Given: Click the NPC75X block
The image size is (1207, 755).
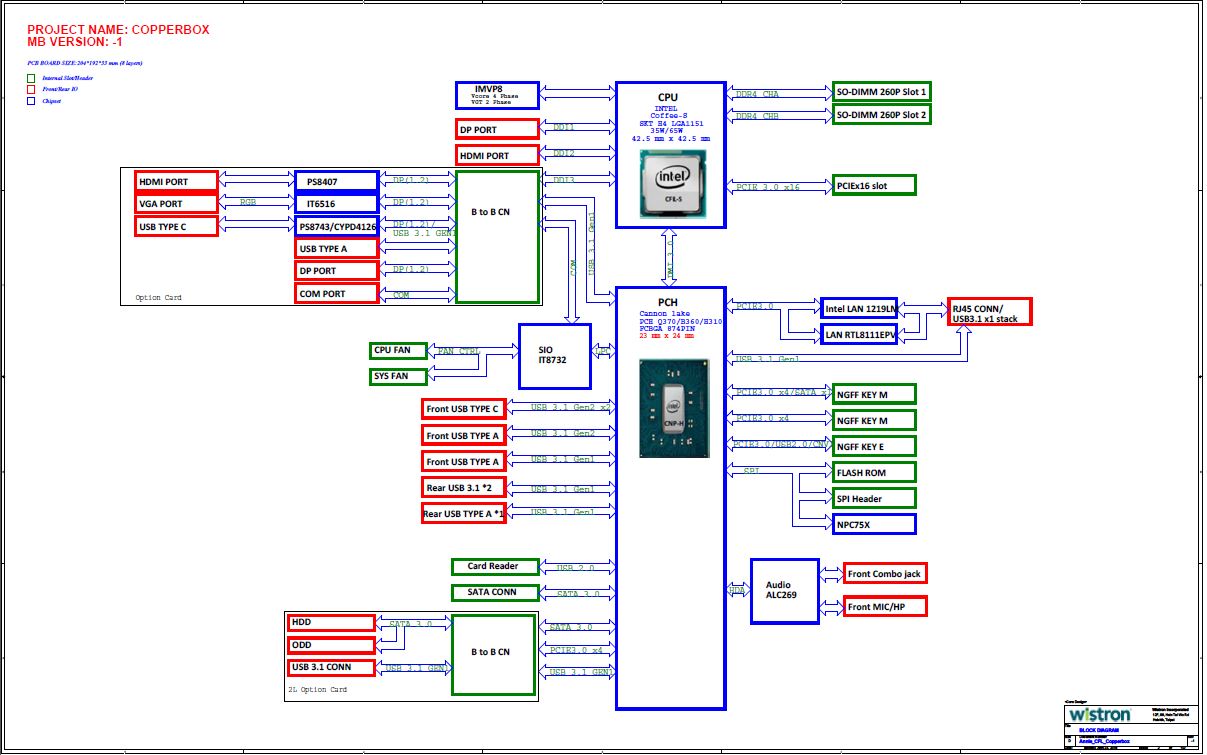Looking at the screenshot, I should (874, 523).
